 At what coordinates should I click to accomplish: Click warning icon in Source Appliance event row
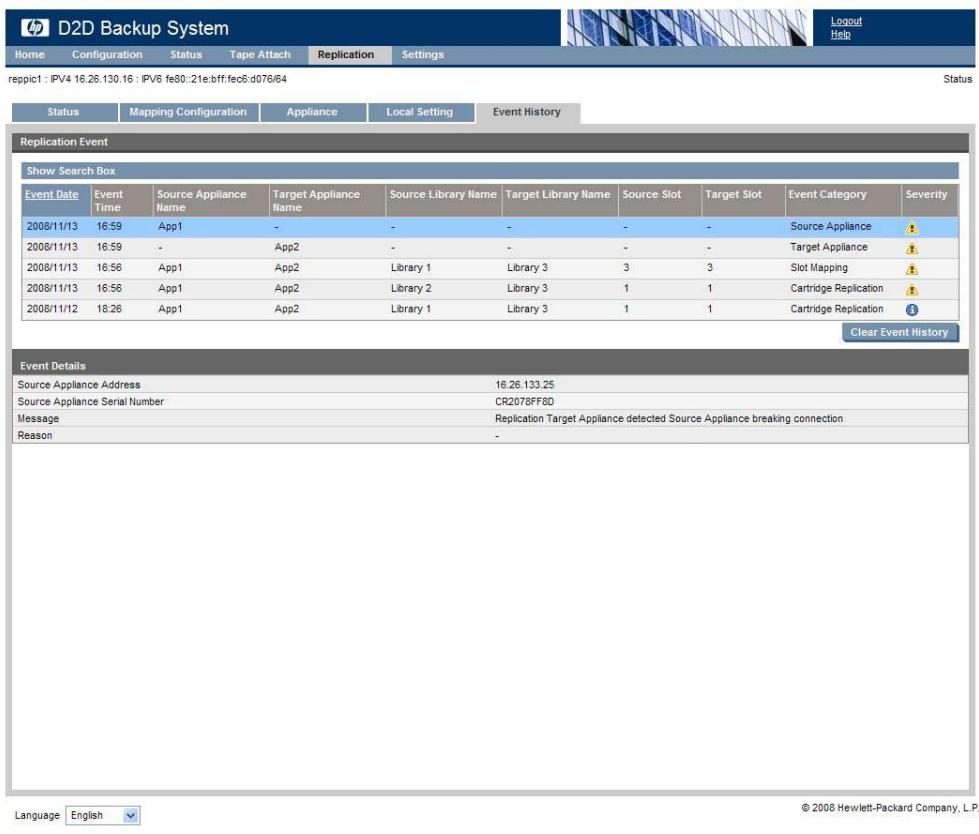[x=912, y=228]
